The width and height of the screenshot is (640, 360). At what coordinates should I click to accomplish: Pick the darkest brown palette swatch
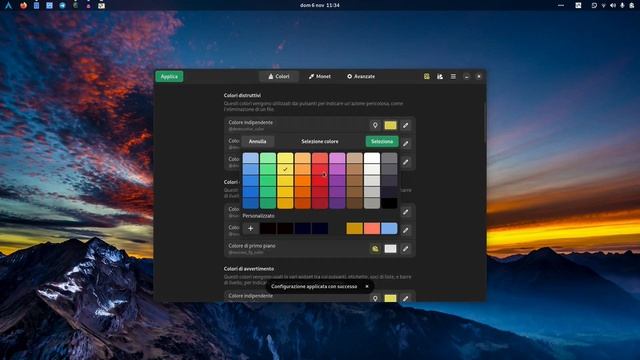point(355,203)
